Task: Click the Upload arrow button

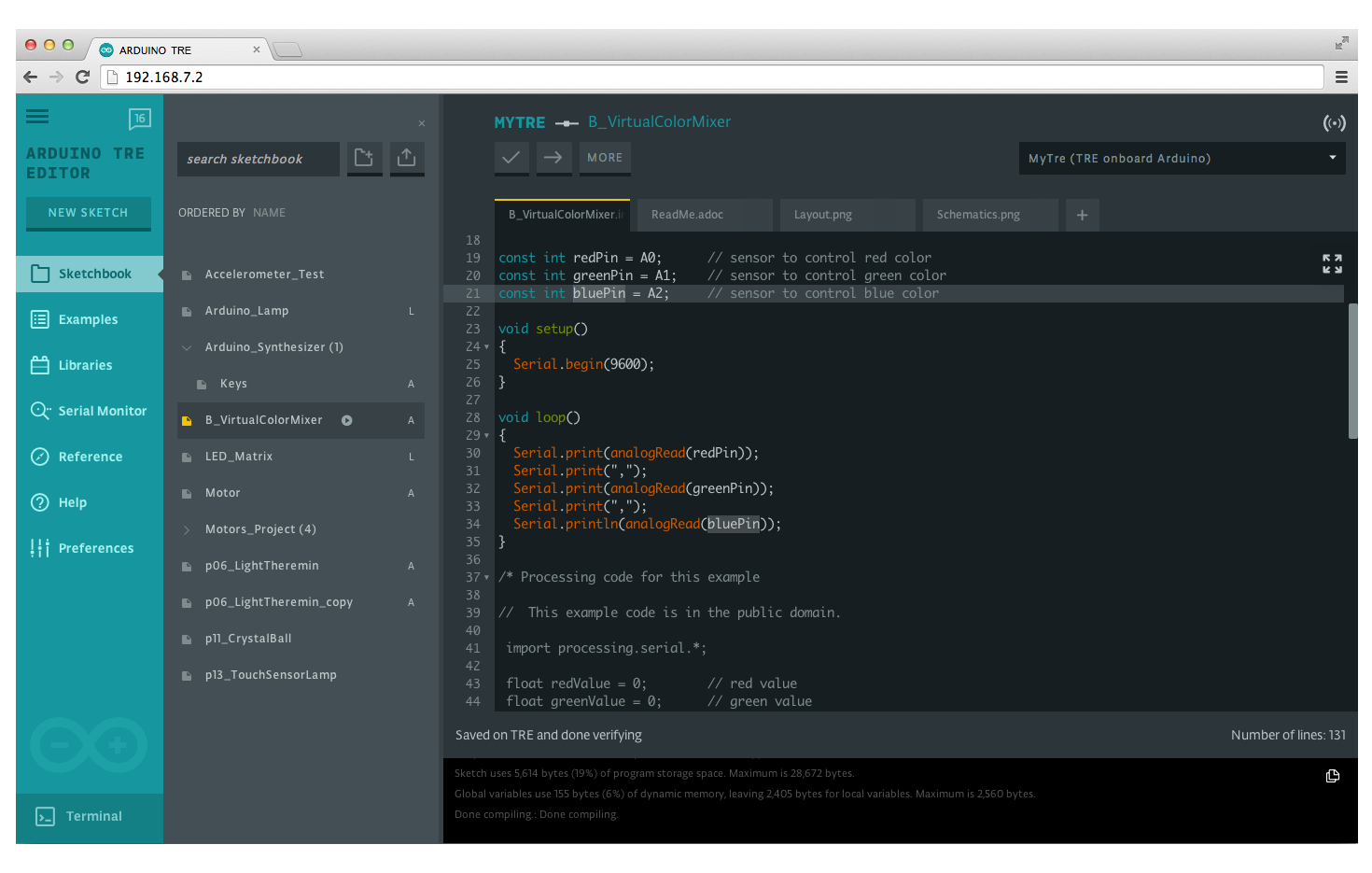Action: 553,158
